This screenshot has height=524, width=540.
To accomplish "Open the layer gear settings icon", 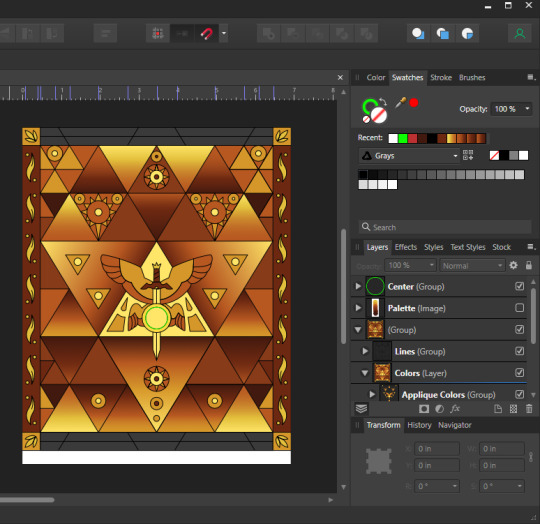I will [x=513, y=265].
